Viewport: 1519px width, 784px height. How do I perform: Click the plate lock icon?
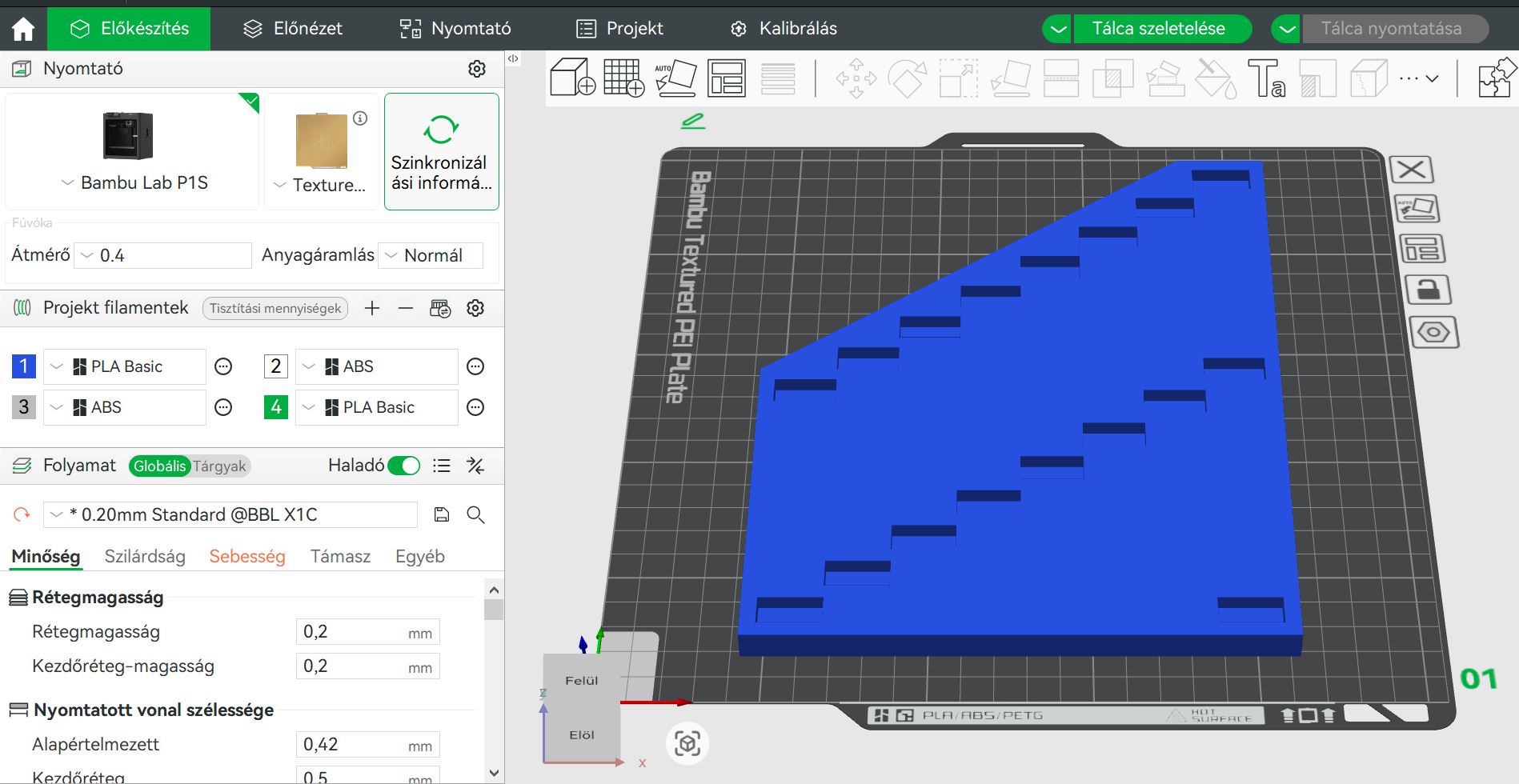(1428, 290)
